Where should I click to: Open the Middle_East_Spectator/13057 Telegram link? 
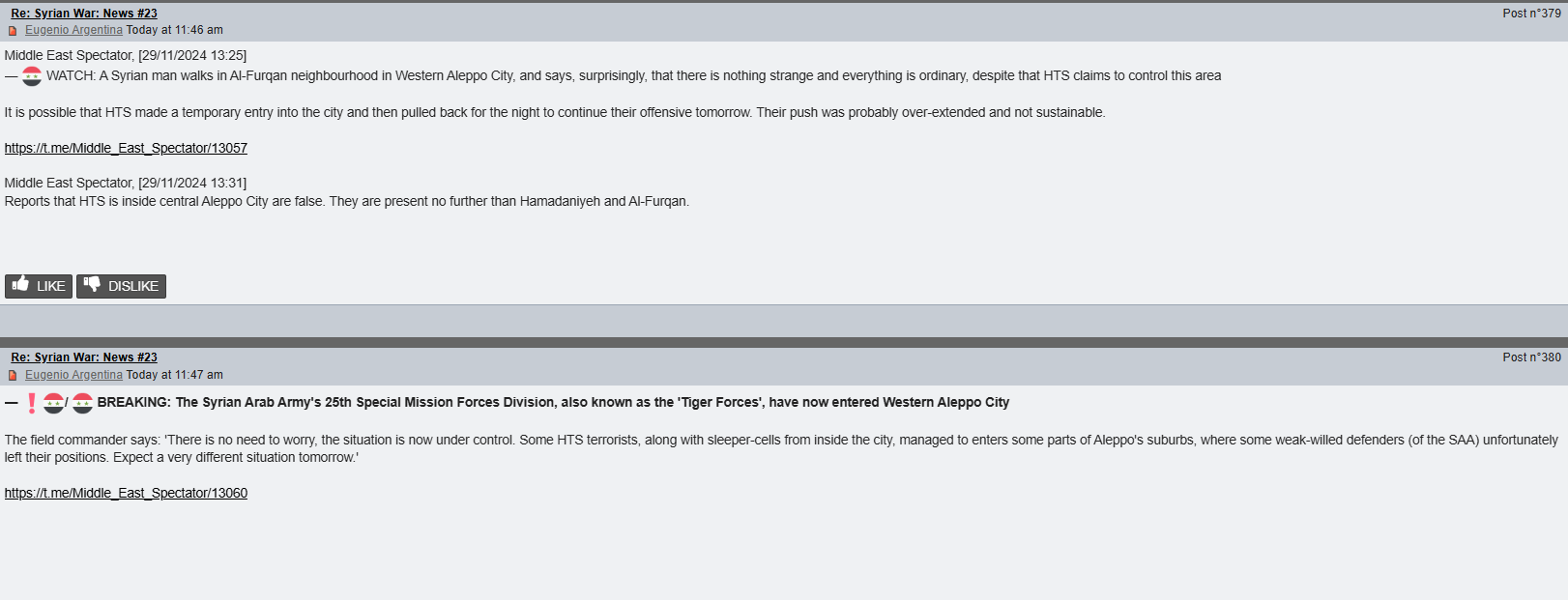[126, 148]
